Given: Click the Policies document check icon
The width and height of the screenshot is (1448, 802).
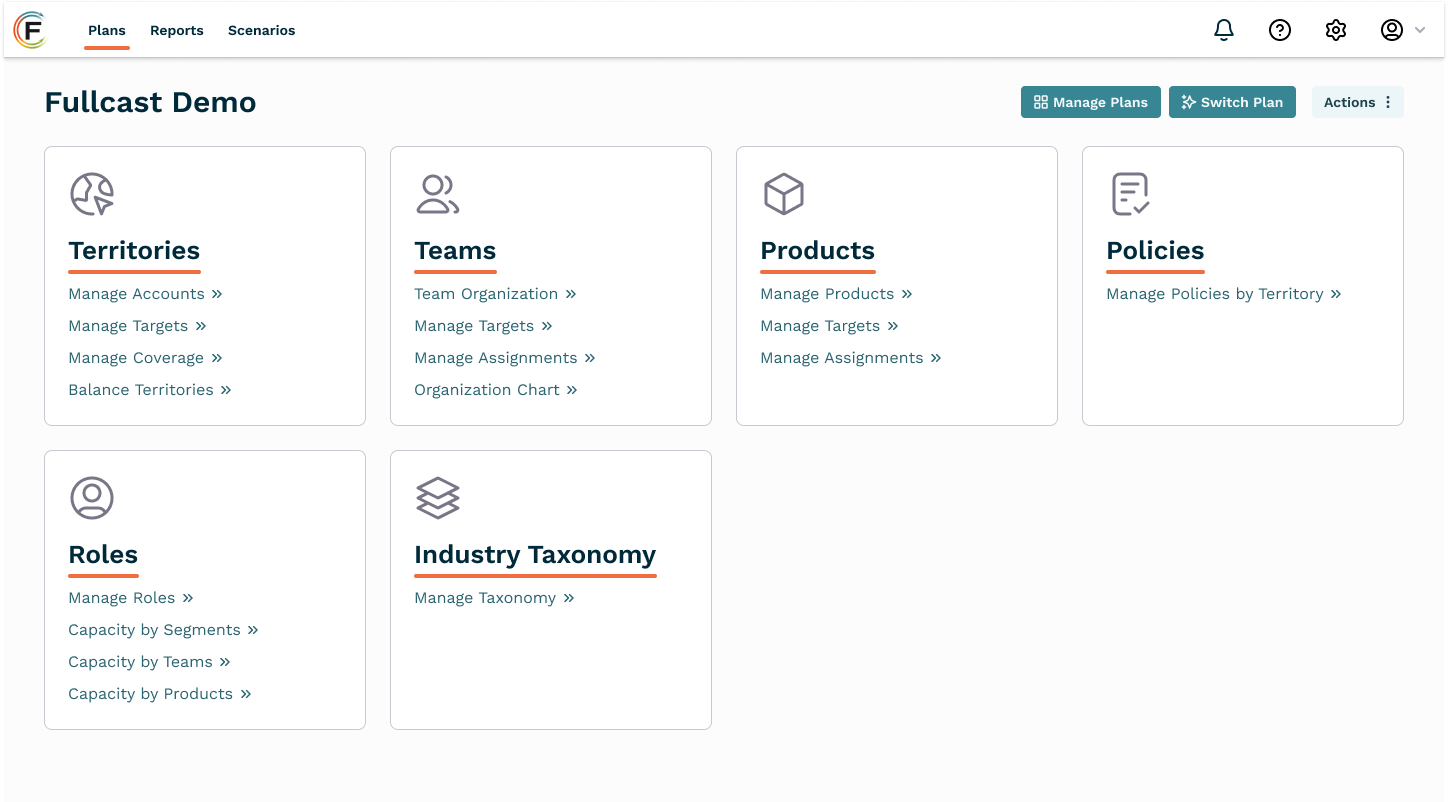Looking at the screenshot, I should [x=1130, y=194].
